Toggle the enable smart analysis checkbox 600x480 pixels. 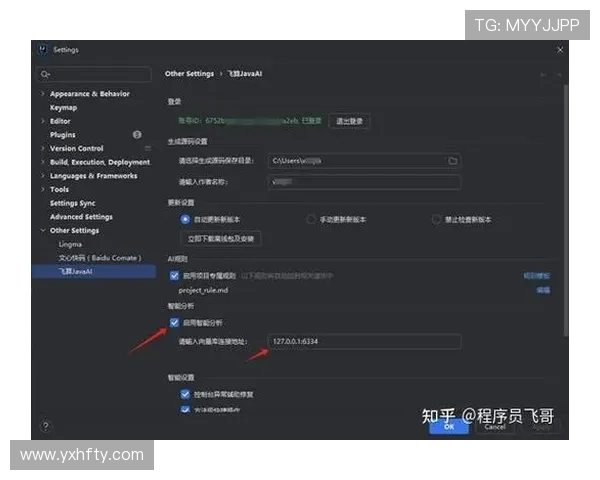(x=174, y=322)
